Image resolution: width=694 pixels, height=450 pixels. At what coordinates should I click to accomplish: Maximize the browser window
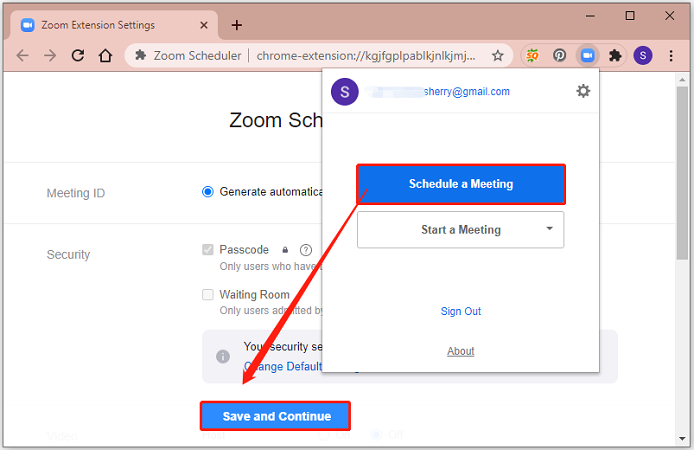(x=630, y=16)
